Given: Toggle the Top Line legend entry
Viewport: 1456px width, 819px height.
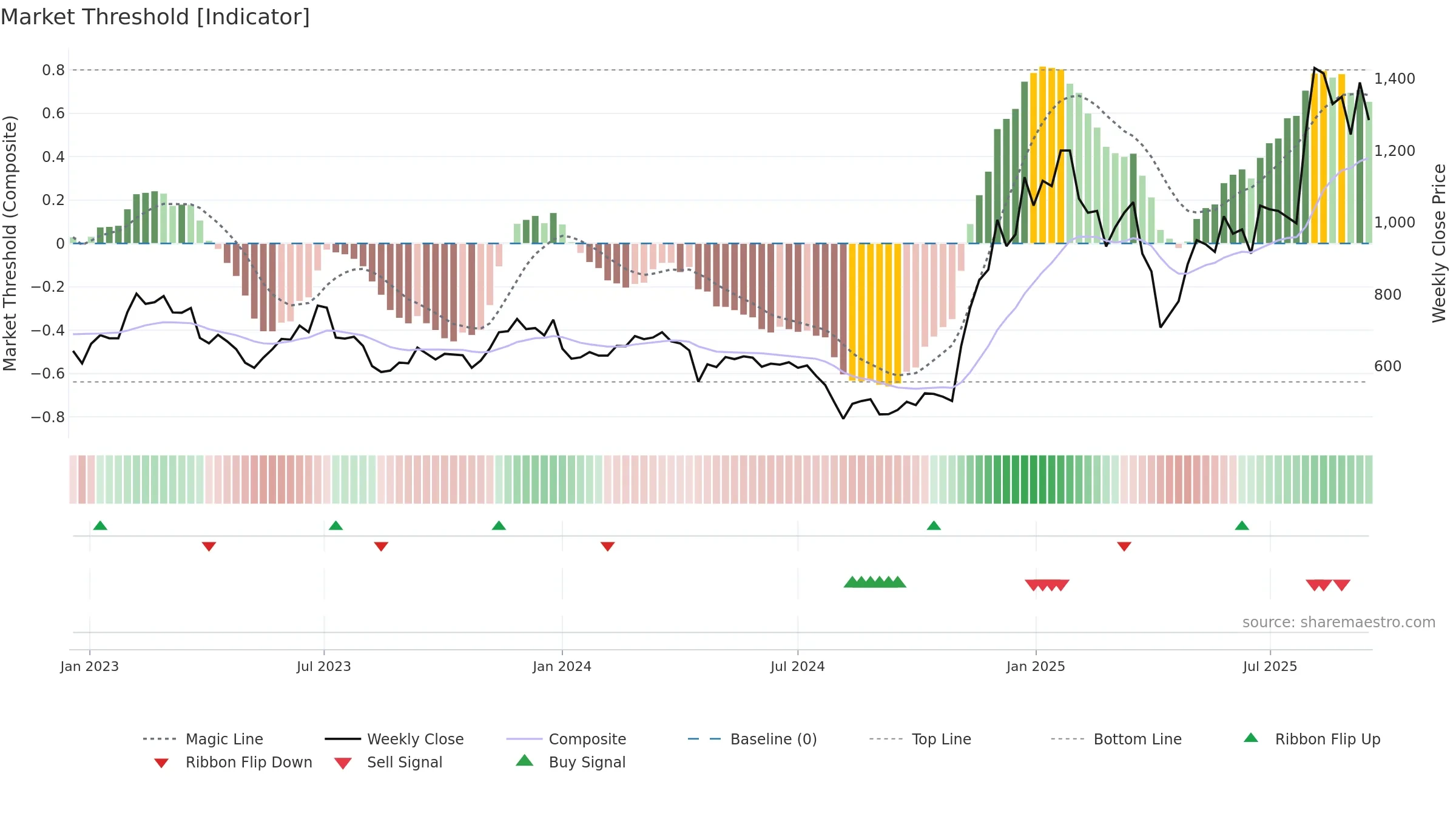Looking at the screenshot, I should pos(920,739).
